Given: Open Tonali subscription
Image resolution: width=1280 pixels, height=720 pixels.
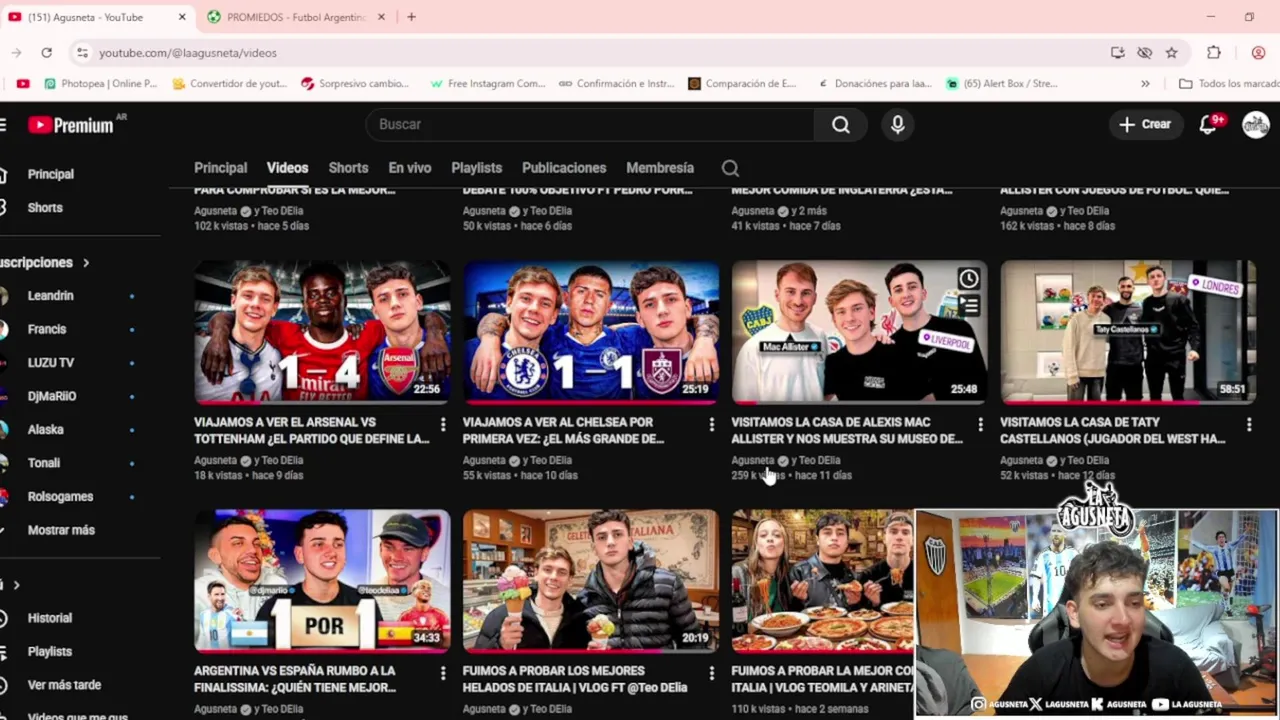Looking at the screenshot, I should pos(44,463).
